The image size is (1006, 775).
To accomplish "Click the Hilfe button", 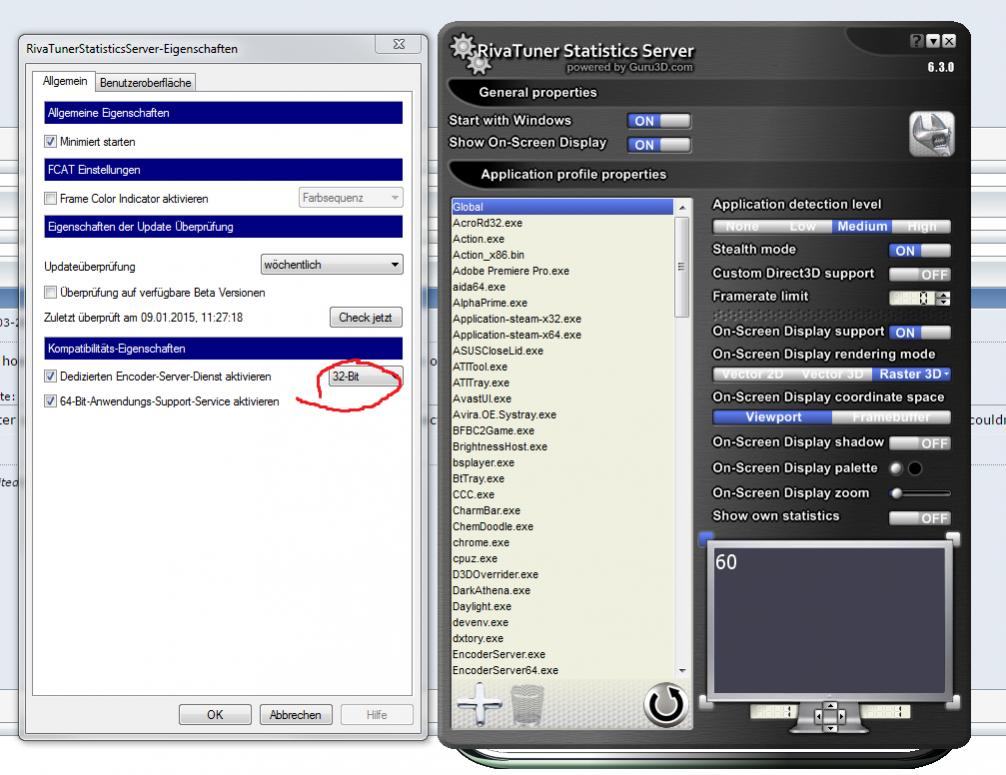I will pyautogui.click(x=377, y=714).
